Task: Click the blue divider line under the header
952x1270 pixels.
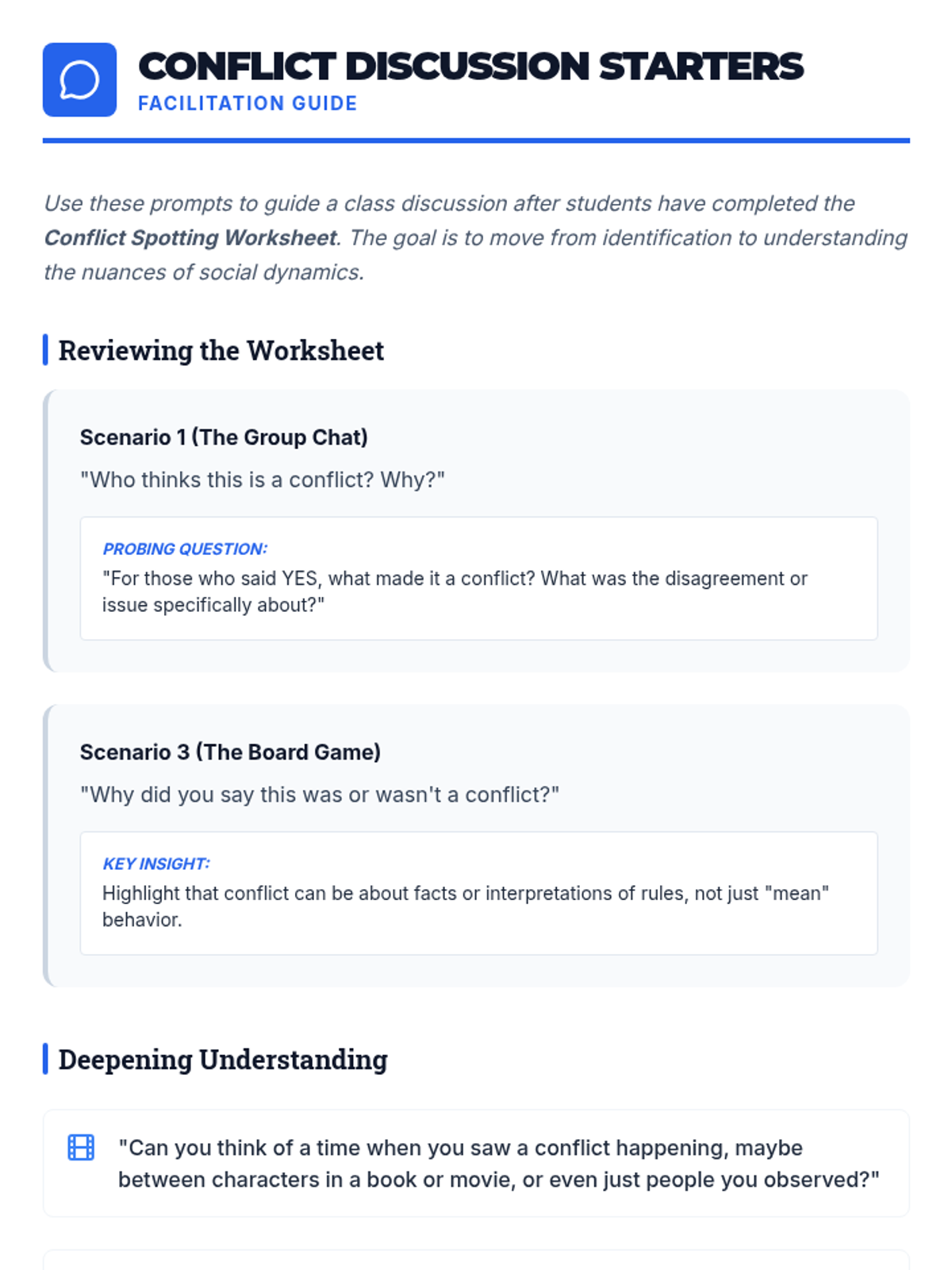Action: pyautogui.click(x=476, y=140)
